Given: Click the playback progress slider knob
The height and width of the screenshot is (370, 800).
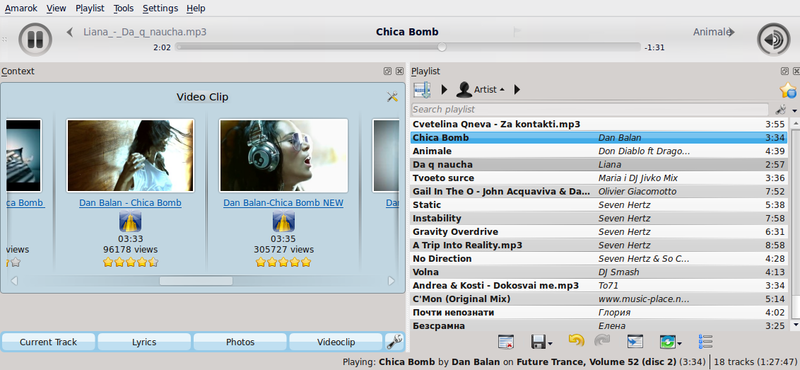Looking at the screenshot, I should click(442, 47).
